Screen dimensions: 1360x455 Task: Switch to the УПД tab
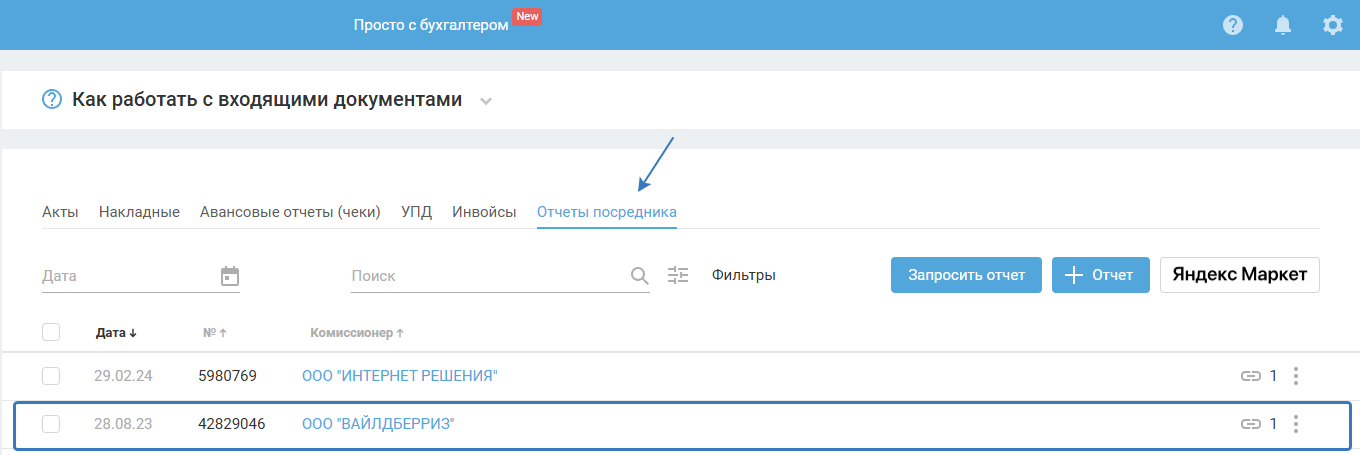coord(417,212)
